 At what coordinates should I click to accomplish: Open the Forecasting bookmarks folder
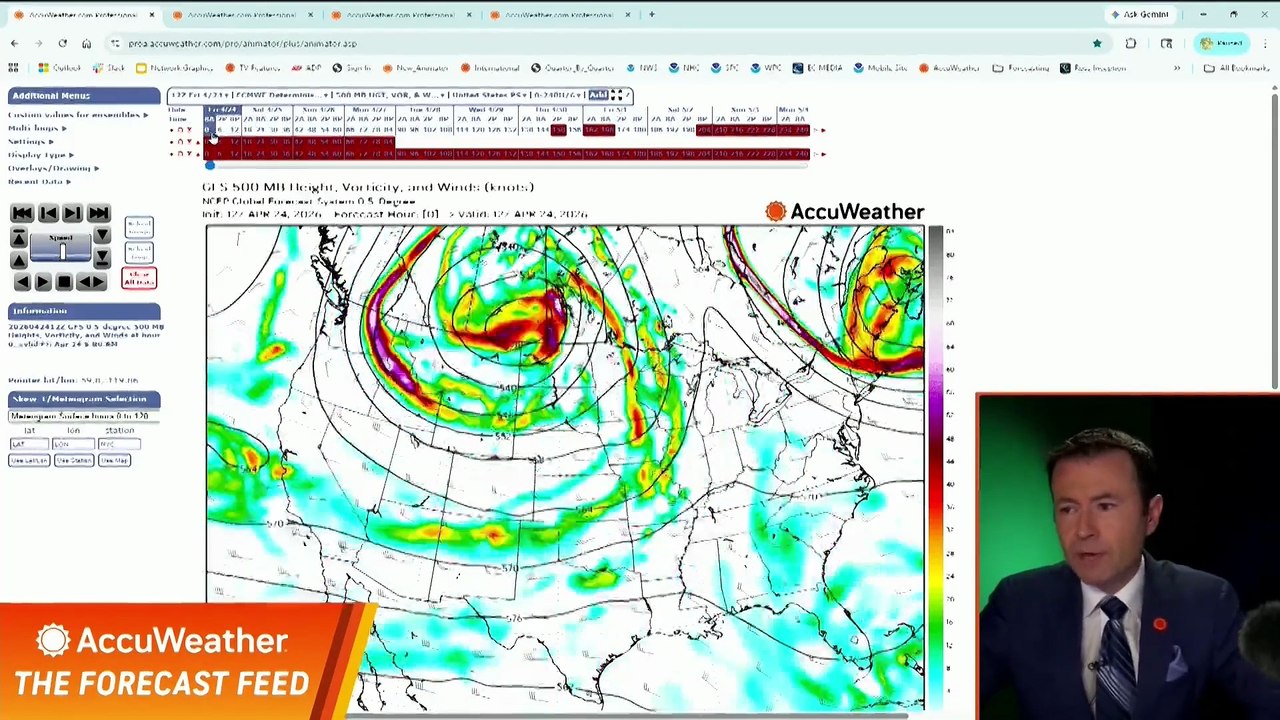[1020, 68]
